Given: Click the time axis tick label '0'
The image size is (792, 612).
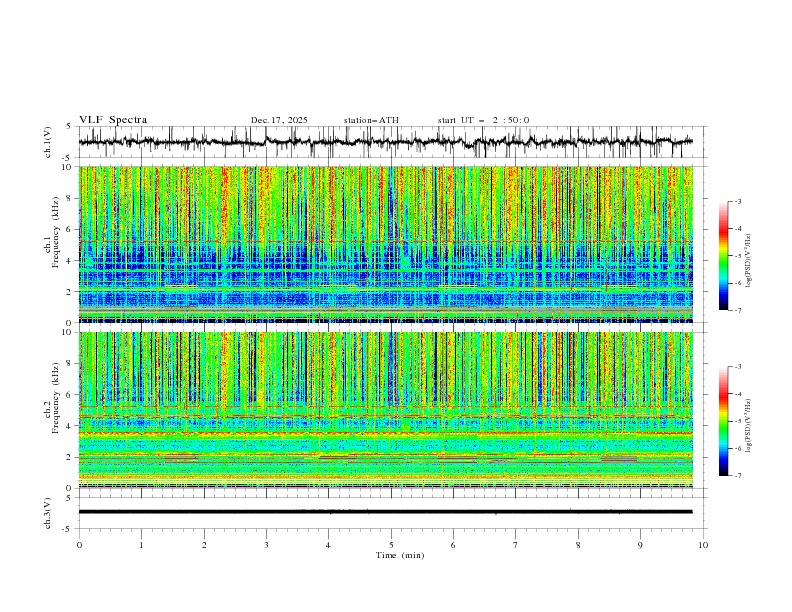Looking at the screenshot, I should pyautogui.click(x=79, y=545).
